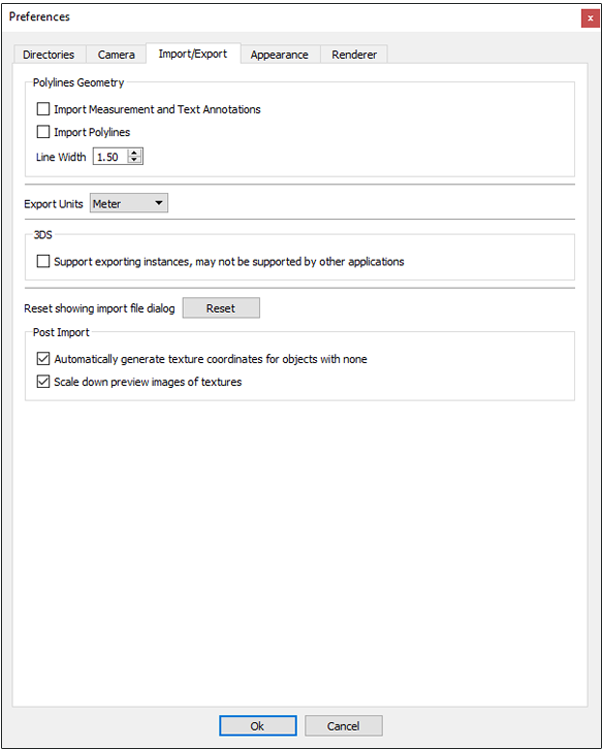Confirm preferences with the Ok button
605x754 pixels.
257,726
